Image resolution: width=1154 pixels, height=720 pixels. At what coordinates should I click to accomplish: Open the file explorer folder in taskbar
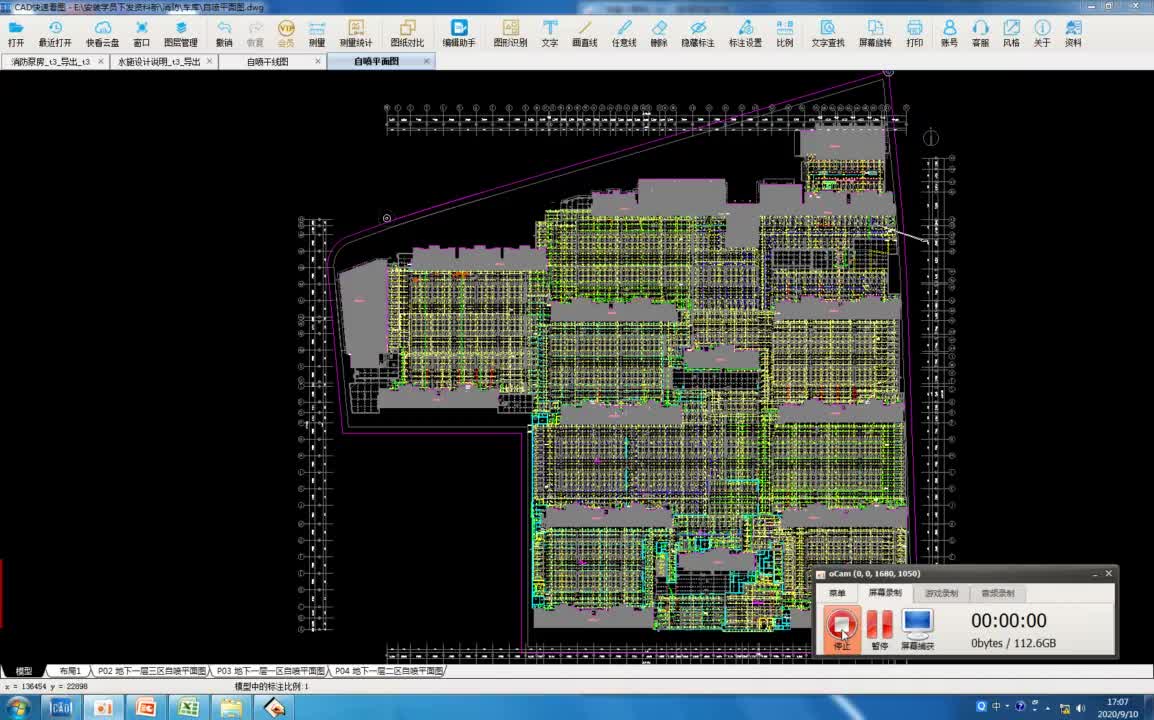coord(231,707)
